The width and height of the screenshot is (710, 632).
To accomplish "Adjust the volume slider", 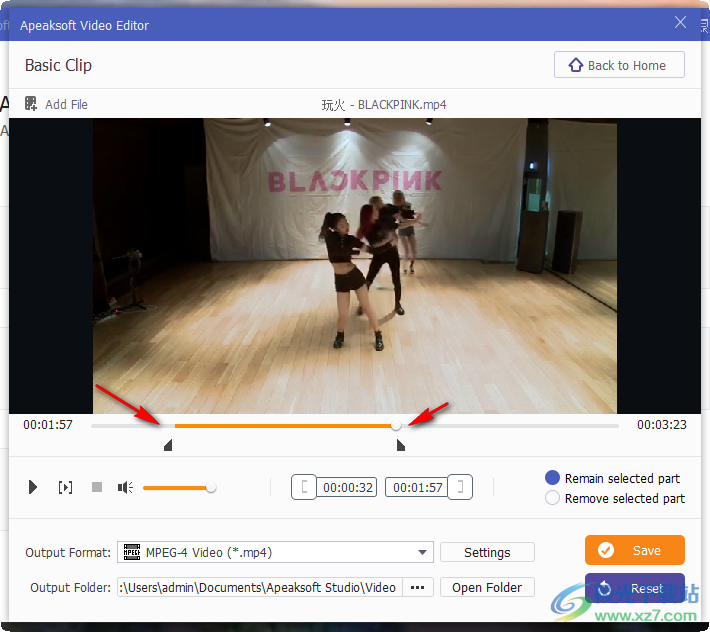I will [179, 488].
